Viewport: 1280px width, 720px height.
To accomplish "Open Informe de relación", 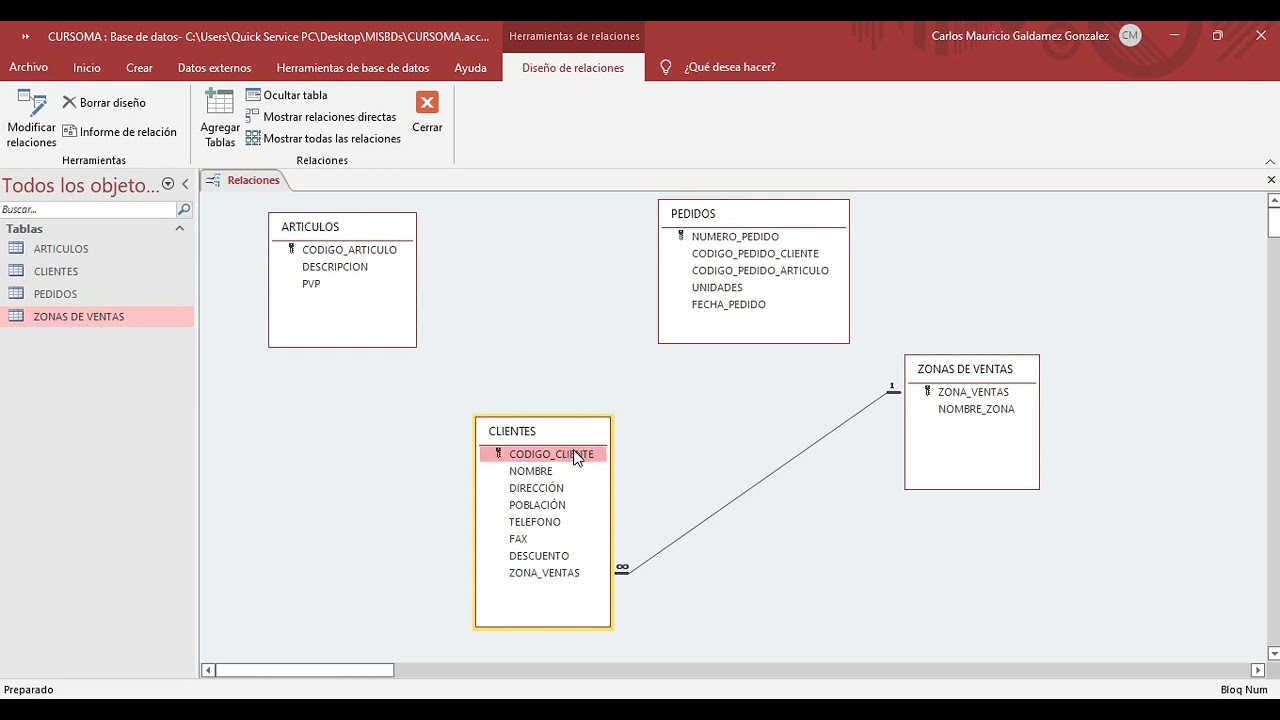I will tap(119, 131).
